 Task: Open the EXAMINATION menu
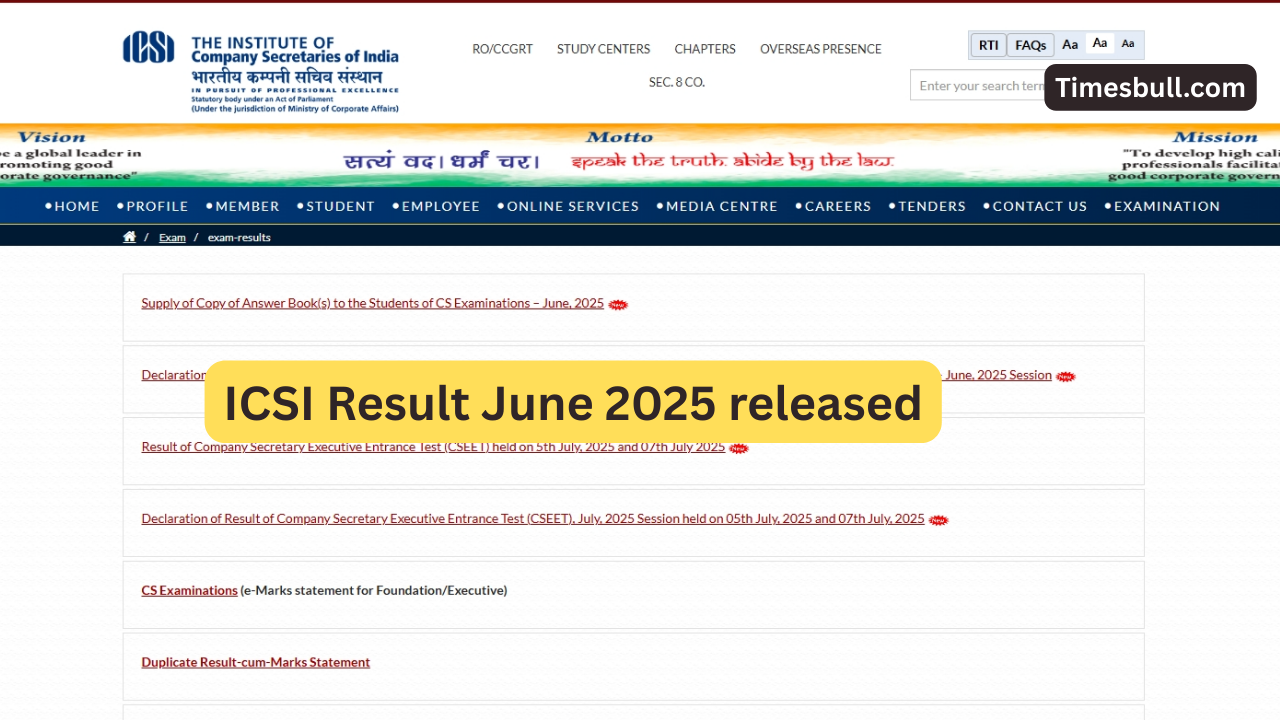[x=1166, y=206]
